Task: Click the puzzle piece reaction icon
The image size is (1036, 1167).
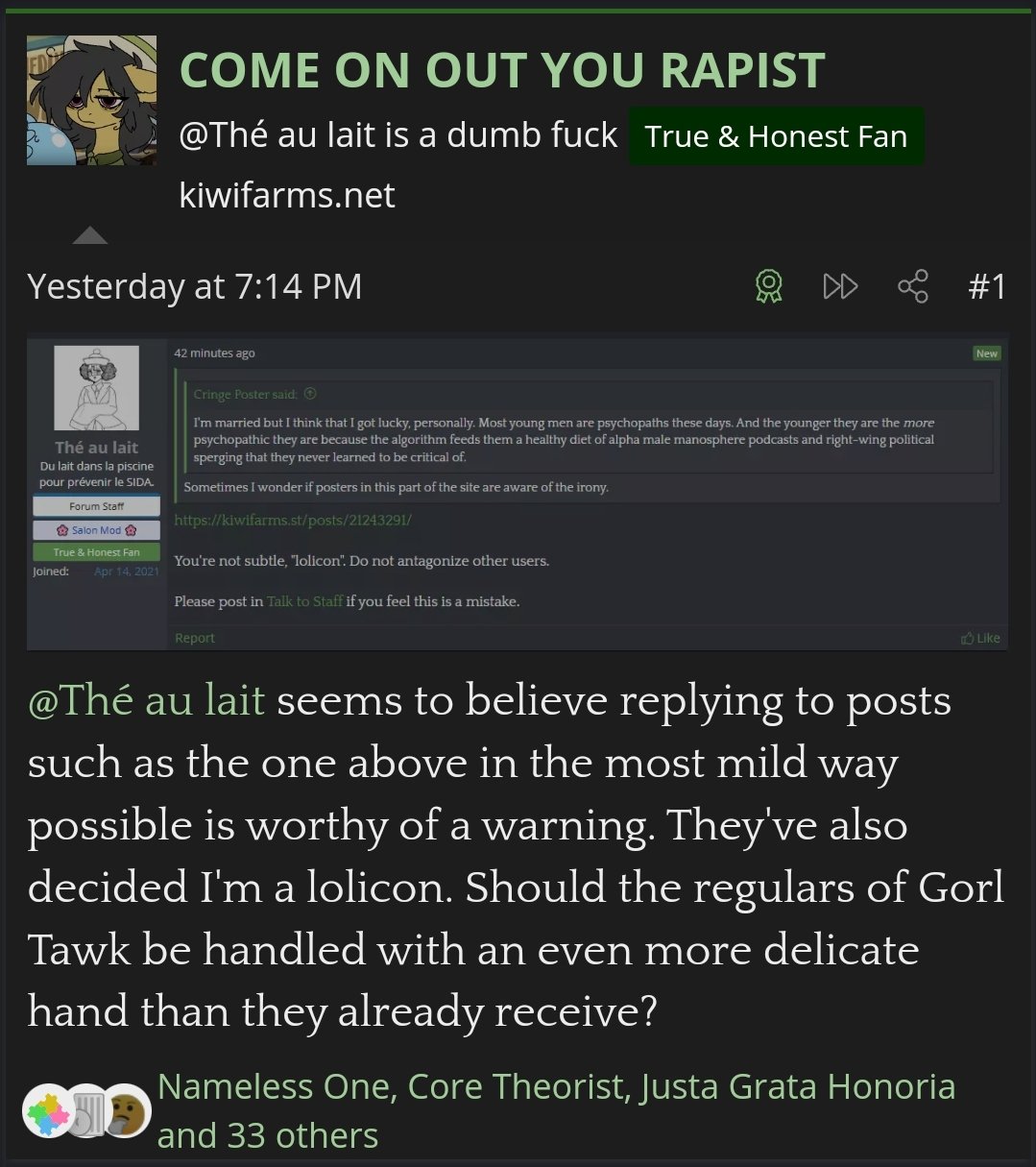Action: pos(48,1112)
